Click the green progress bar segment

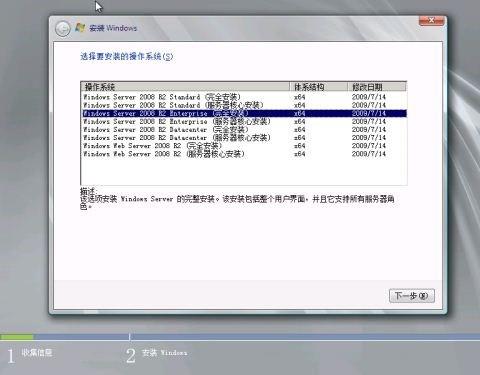[x=17, y=337]
